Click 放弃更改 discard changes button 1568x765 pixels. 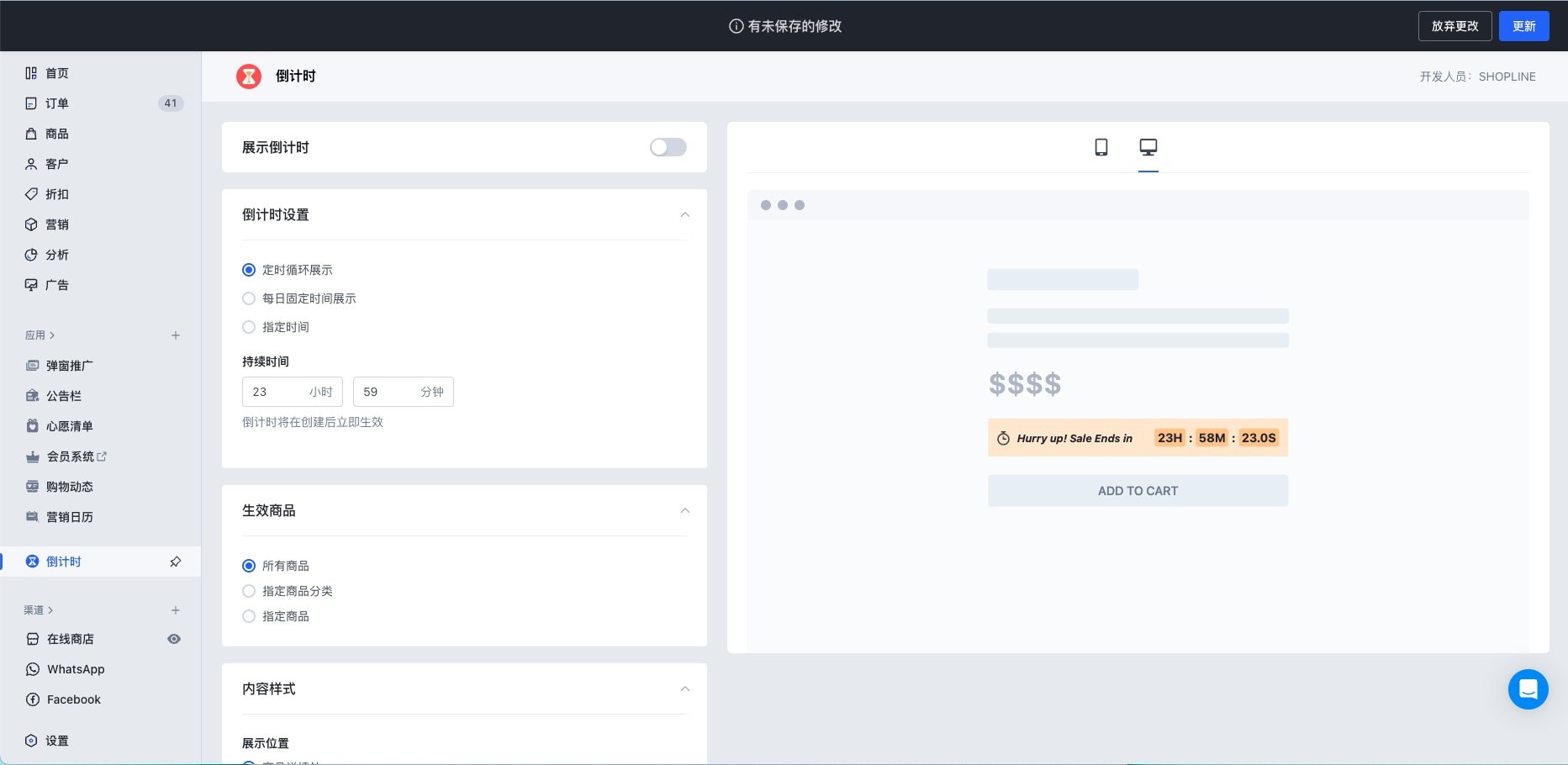(x=1454, y=26)
